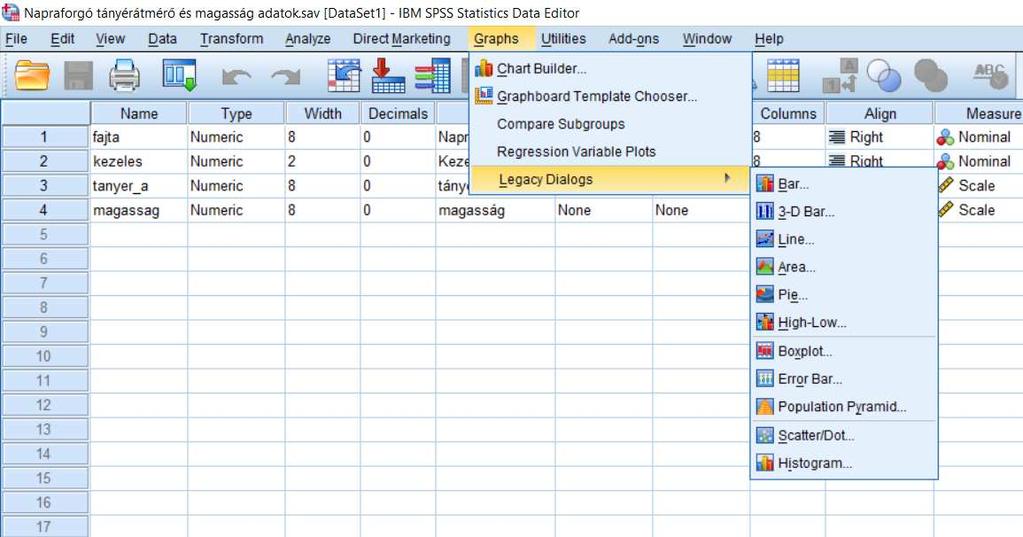The width and height of the screenshot is (1023, 537).
Task: Select the Align column header
Action: click(x=879, y=114)
